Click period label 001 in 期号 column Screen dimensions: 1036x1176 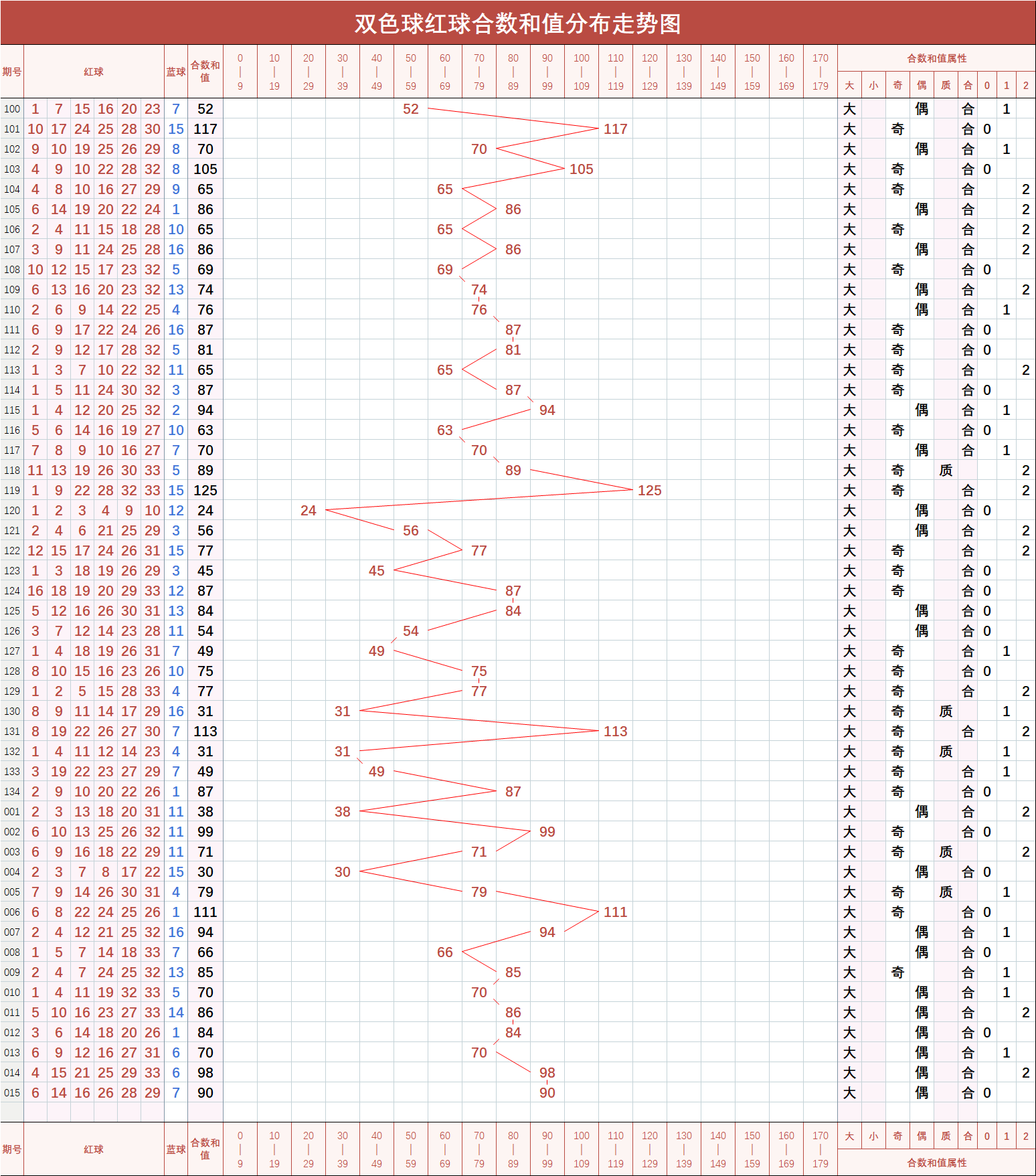12,811
